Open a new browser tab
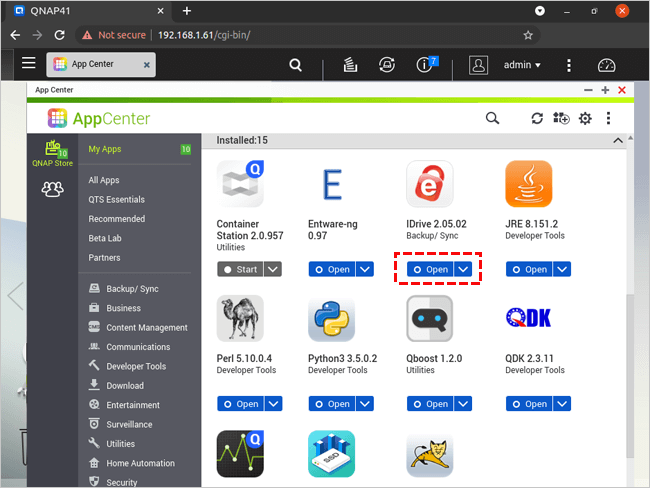The width and height of the screenshot is (650, 488). [x=187, y=11]
